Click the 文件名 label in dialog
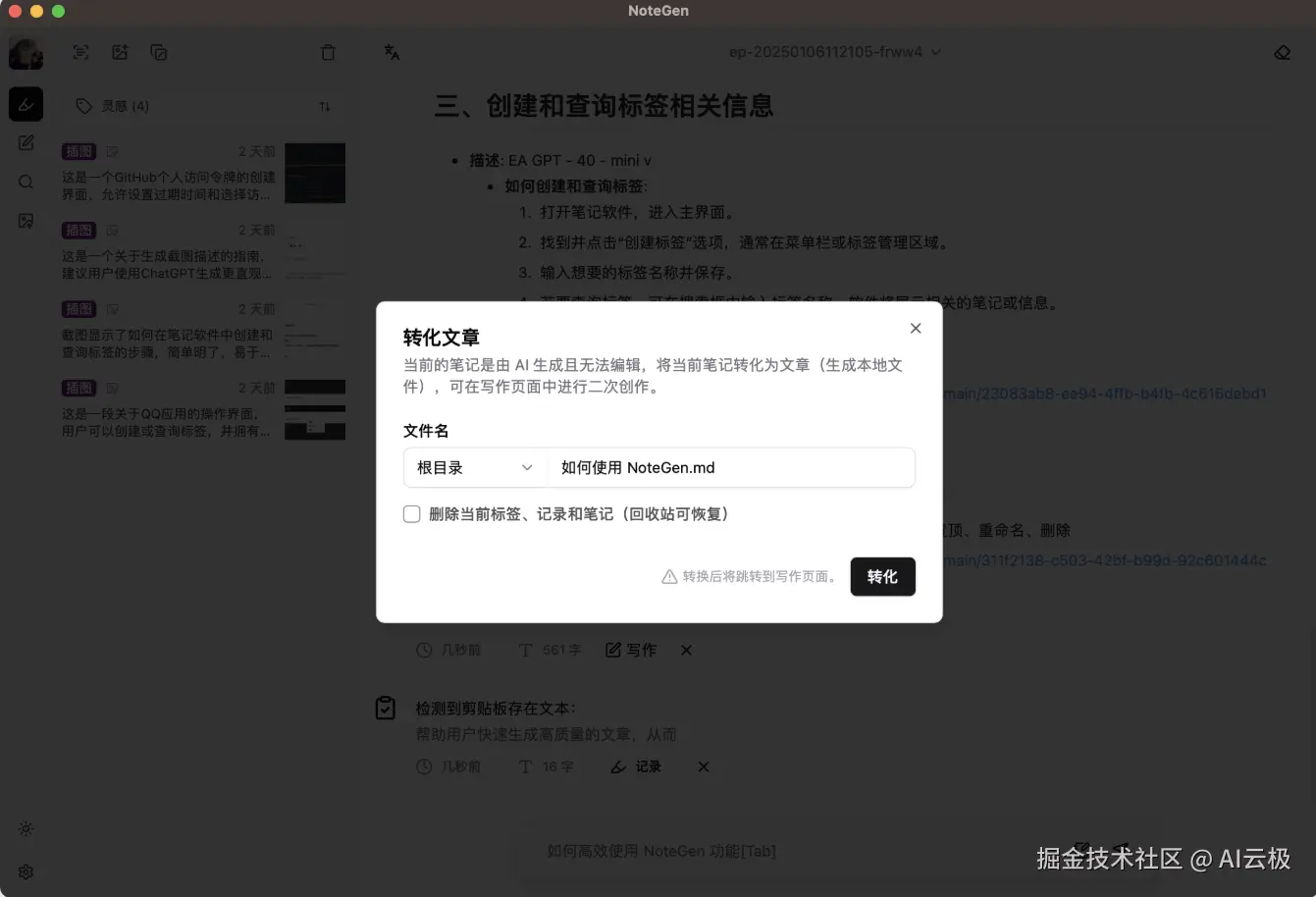Viewport: 1316px width, 897px height. [x=426, y=431]
